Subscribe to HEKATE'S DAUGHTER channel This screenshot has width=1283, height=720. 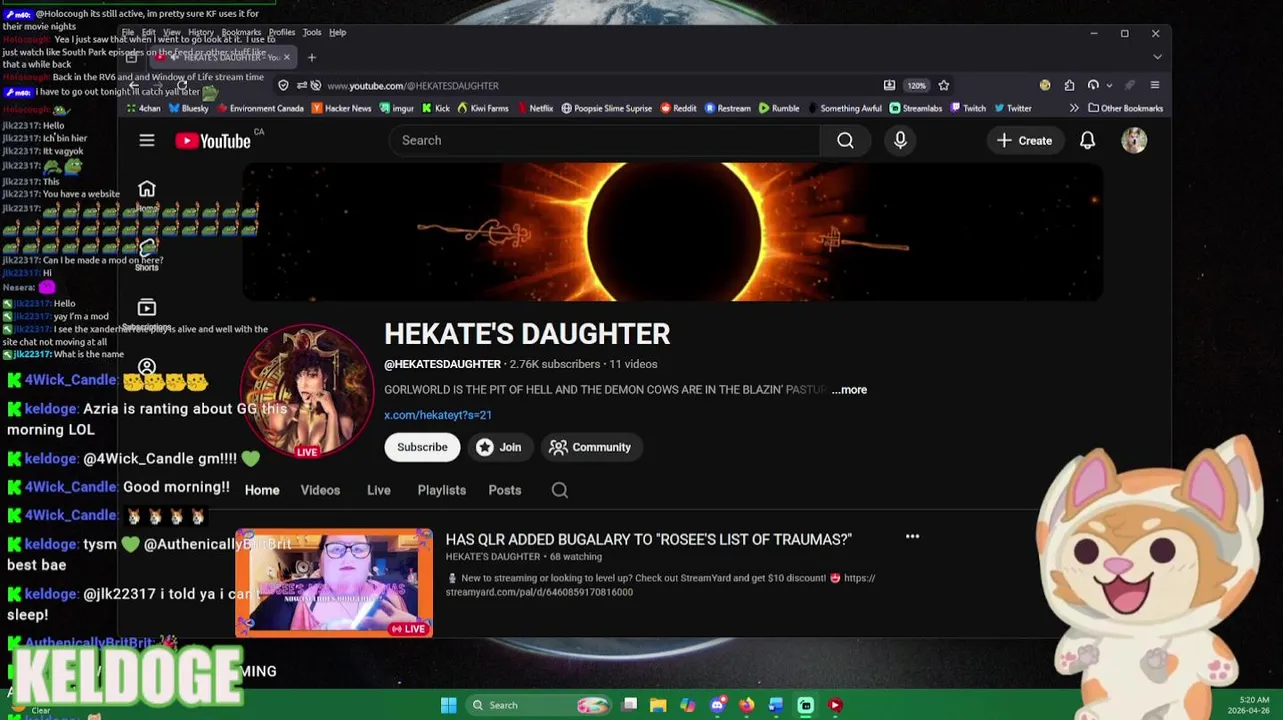tap(422, 447)
